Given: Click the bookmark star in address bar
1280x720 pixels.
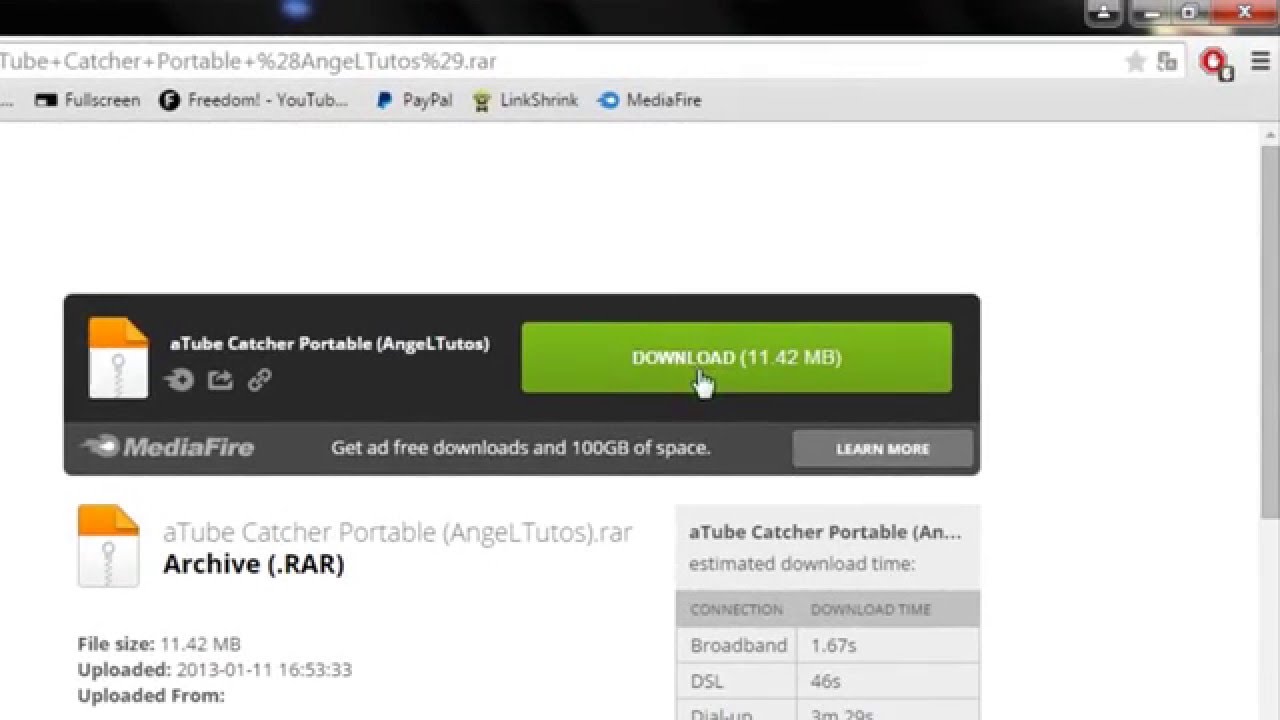Looking at the screenshot, I should click(x=1135, y=62).
